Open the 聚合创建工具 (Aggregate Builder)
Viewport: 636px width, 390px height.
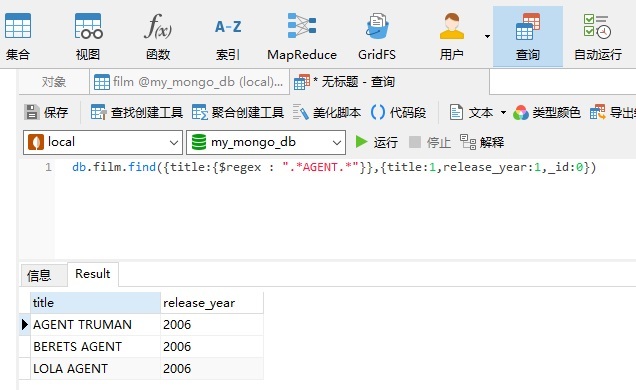click(x=238, y=112)
